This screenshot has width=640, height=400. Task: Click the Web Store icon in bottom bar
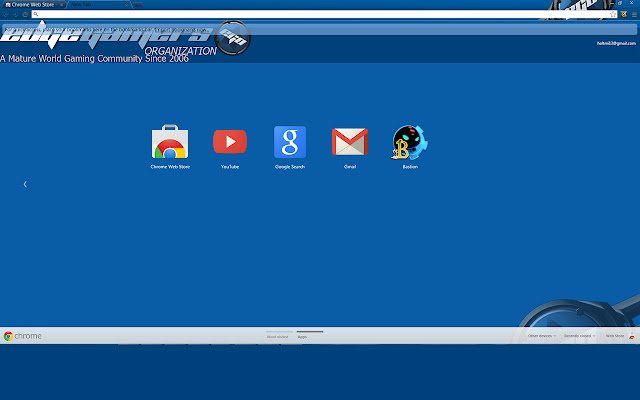[632, 336]
